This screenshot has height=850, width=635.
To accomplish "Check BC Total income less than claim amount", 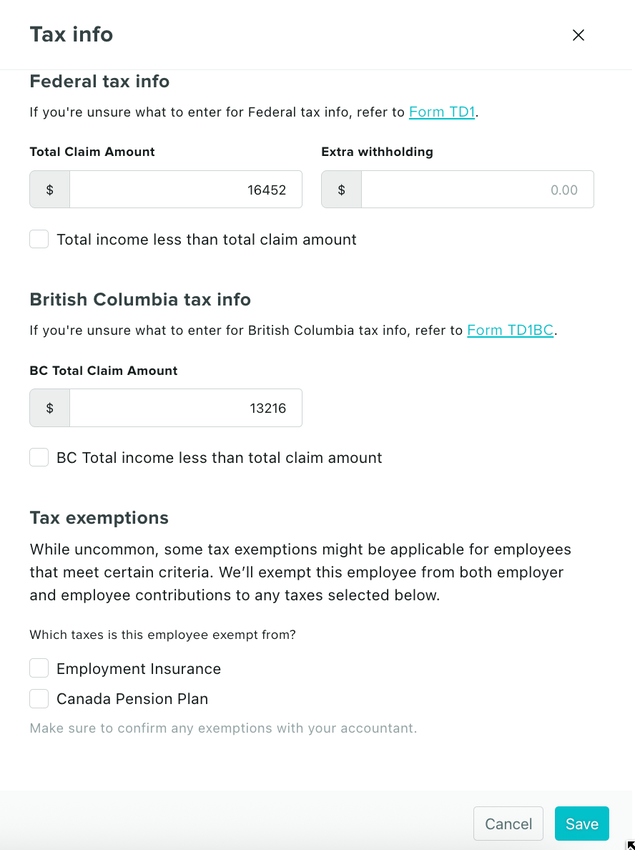I will 39,457.
